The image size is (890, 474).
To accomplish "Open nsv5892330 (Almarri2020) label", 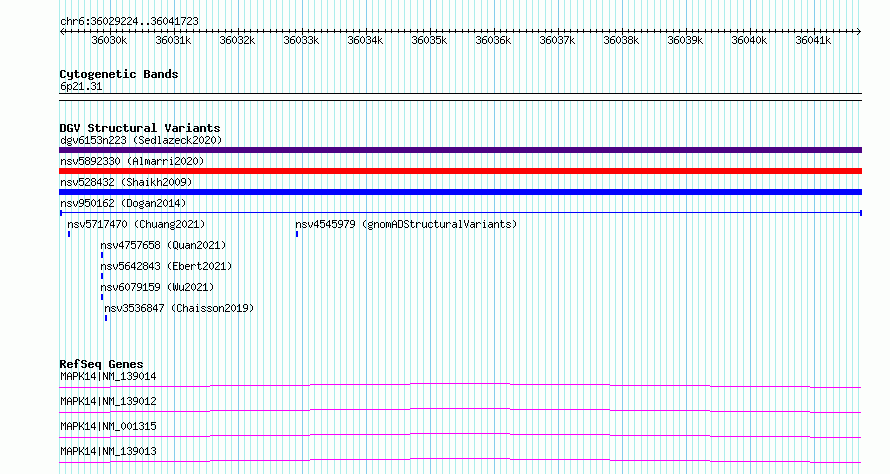I will click(132, 161).
